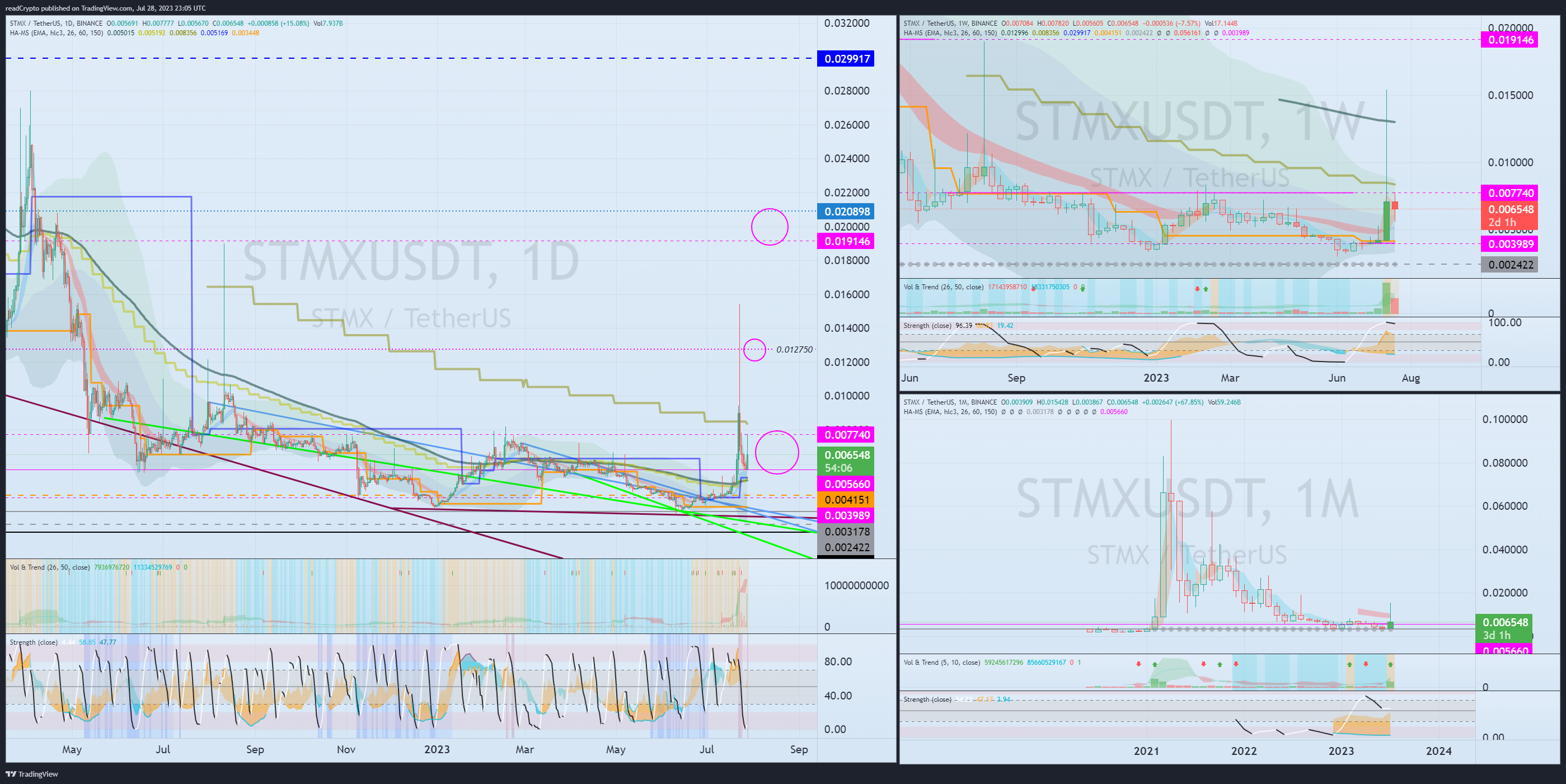Click the 80.00 level on 1D Strength scale
Viewport: 1566px width, 784px height.
pyautogui.click(x=838, y=661)
